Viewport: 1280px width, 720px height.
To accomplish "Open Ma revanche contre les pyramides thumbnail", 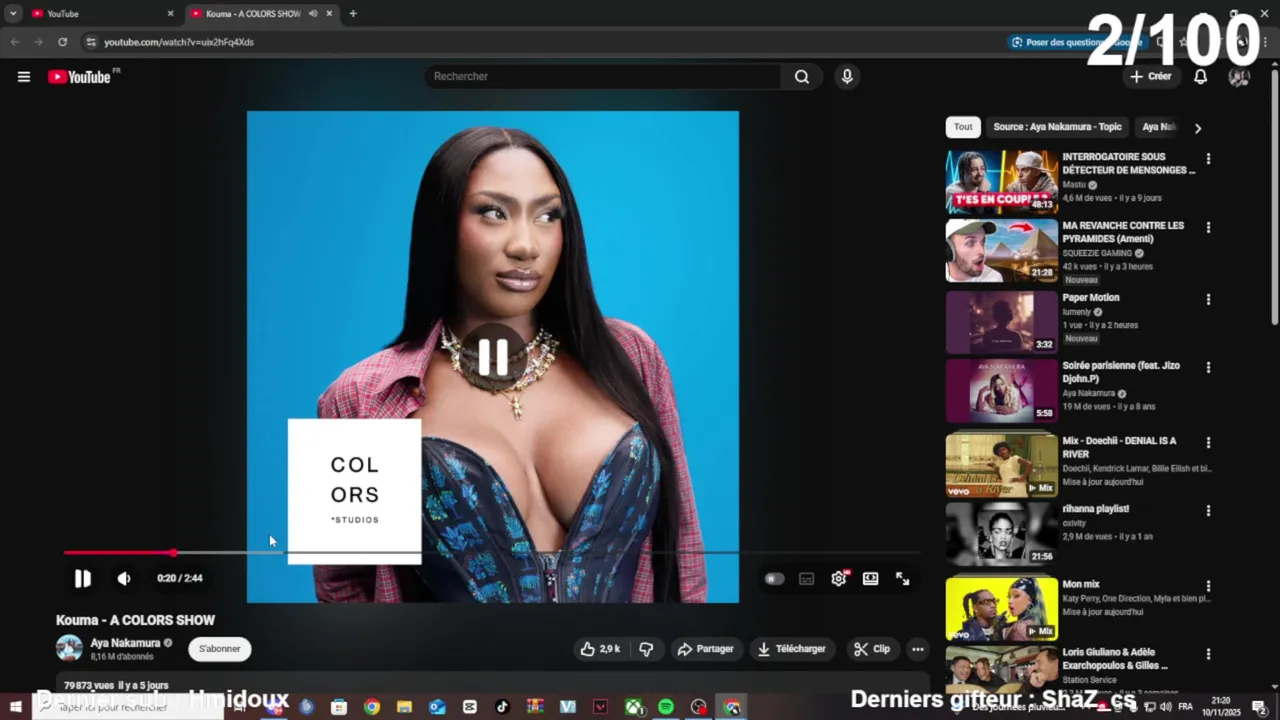I will (1001, 251).
